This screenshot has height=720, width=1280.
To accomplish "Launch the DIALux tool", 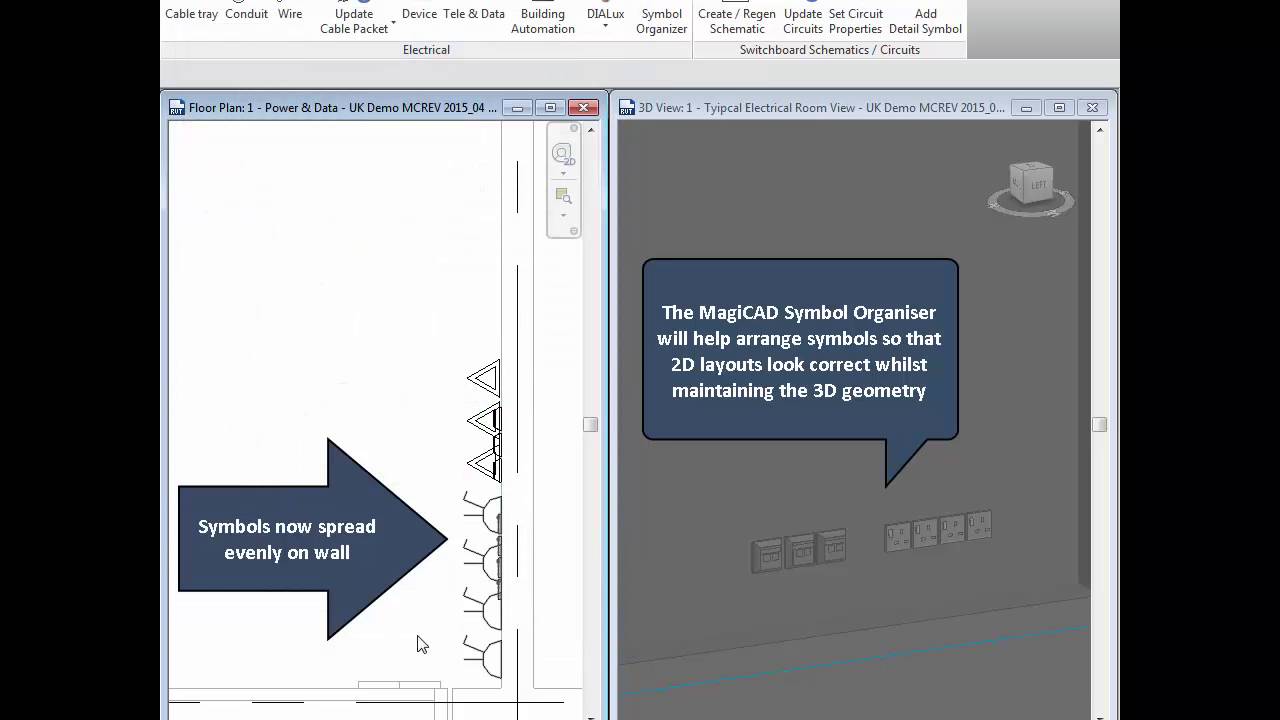I will [606, 14].
